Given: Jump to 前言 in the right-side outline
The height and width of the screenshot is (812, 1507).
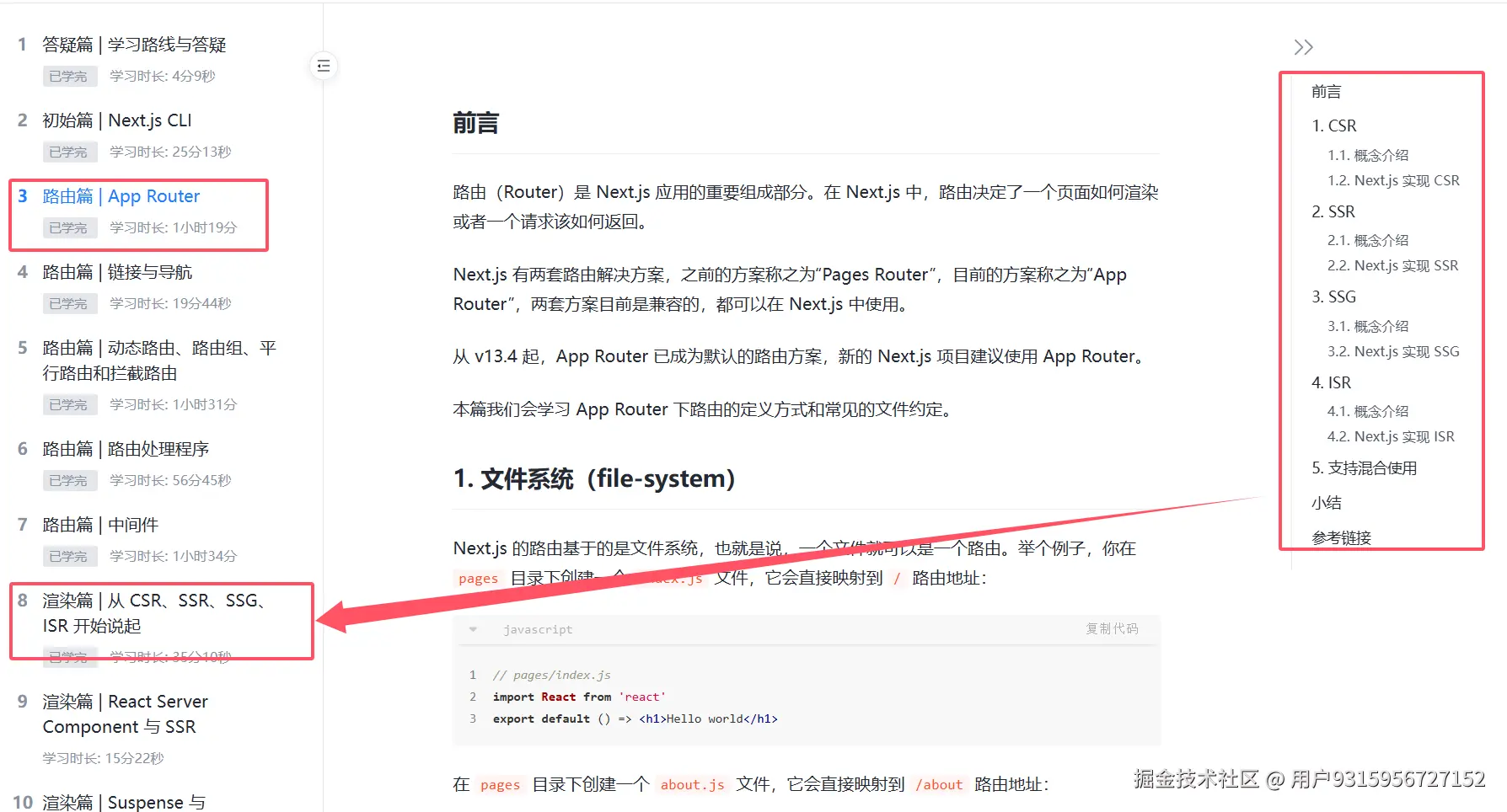Looking at the screenshot, I should (x=1327, y=92).
